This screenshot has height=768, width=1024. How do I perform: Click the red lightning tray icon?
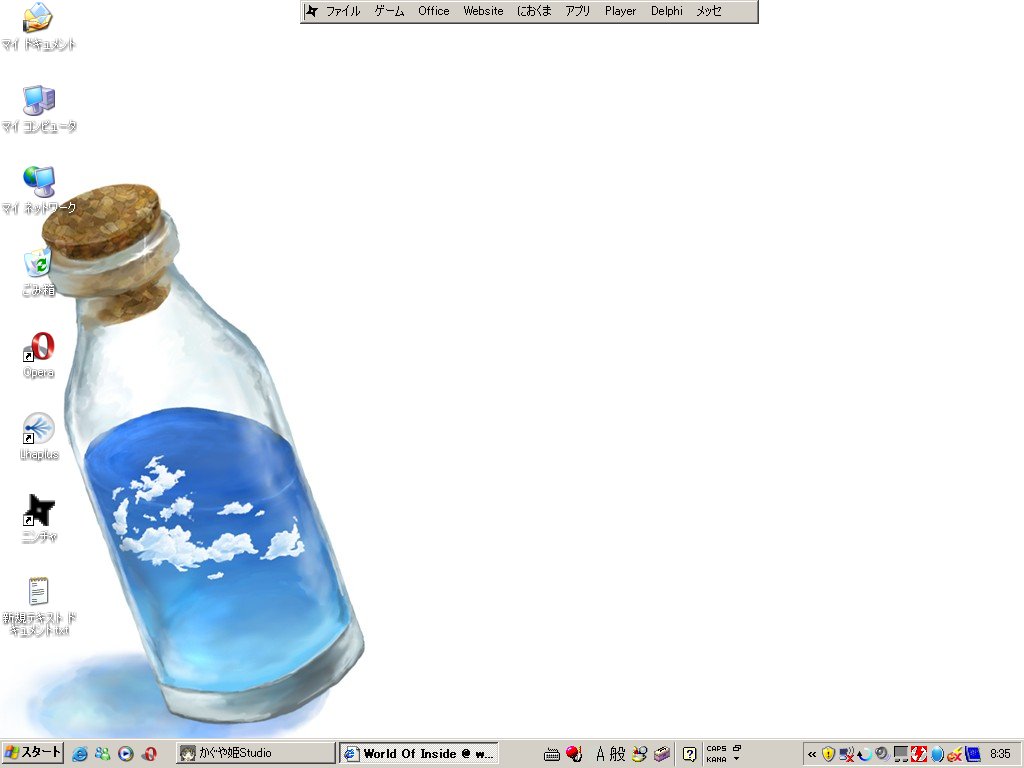[919, 754]
